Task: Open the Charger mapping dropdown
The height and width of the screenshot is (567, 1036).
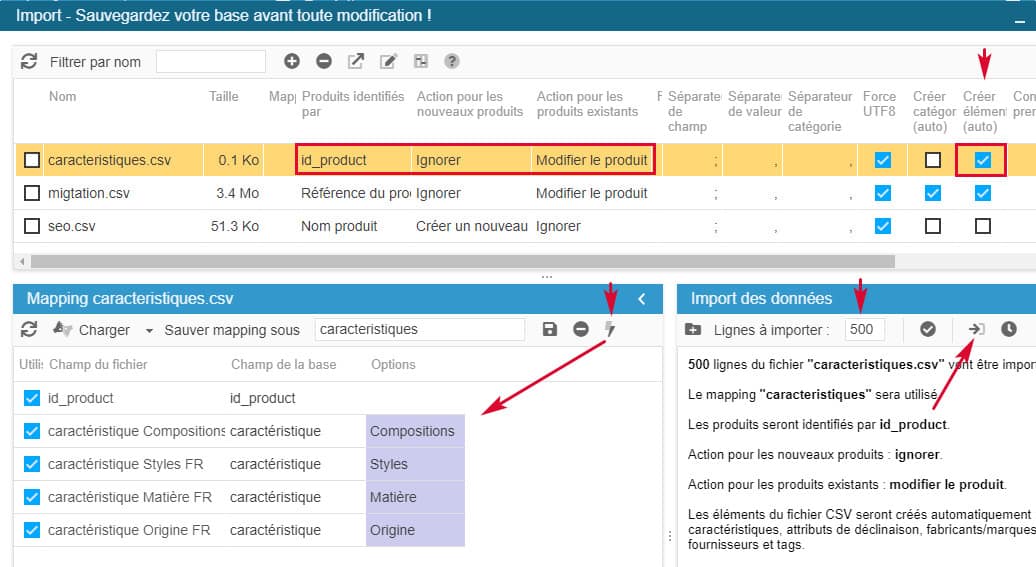Action: coord(149,330)
